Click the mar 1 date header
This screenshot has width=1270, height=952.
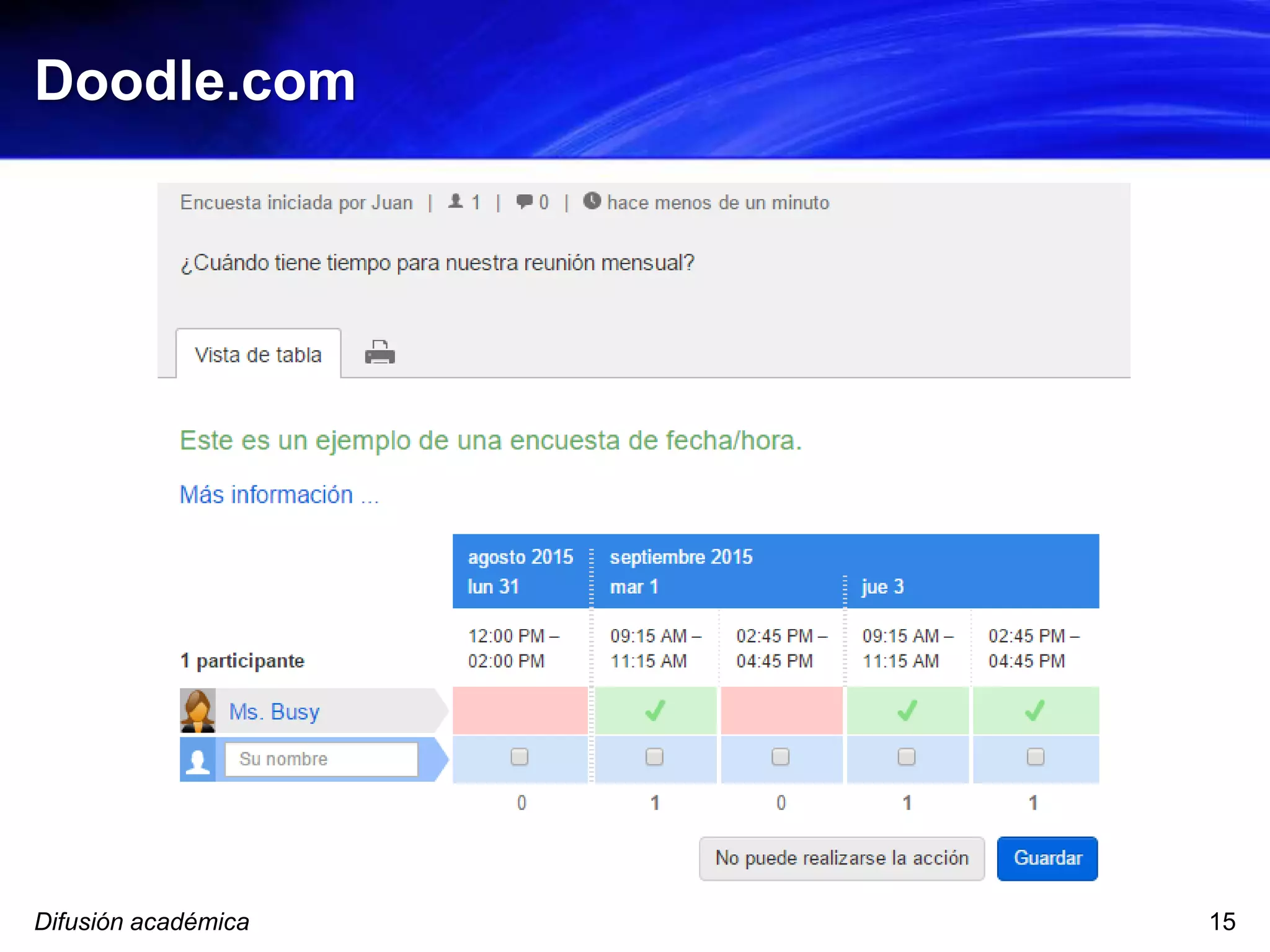pos(634,586)
